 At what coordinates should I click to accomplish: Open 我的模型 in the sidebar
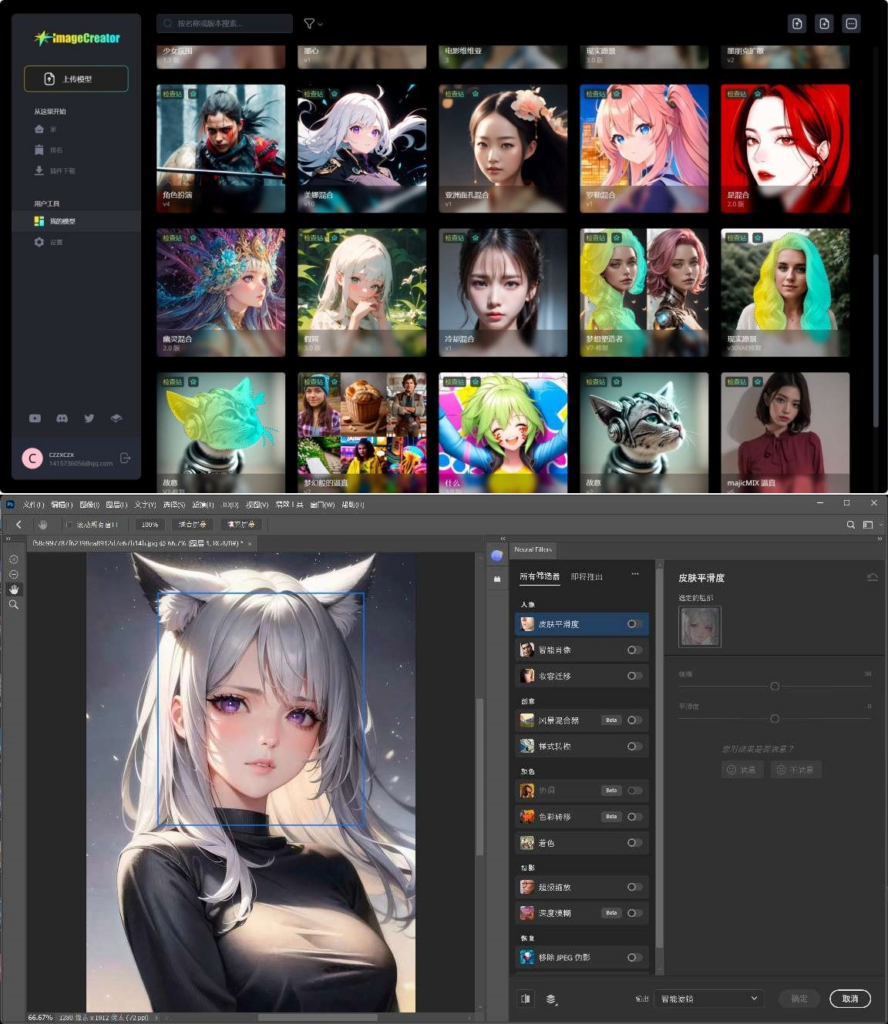[62, 221]
